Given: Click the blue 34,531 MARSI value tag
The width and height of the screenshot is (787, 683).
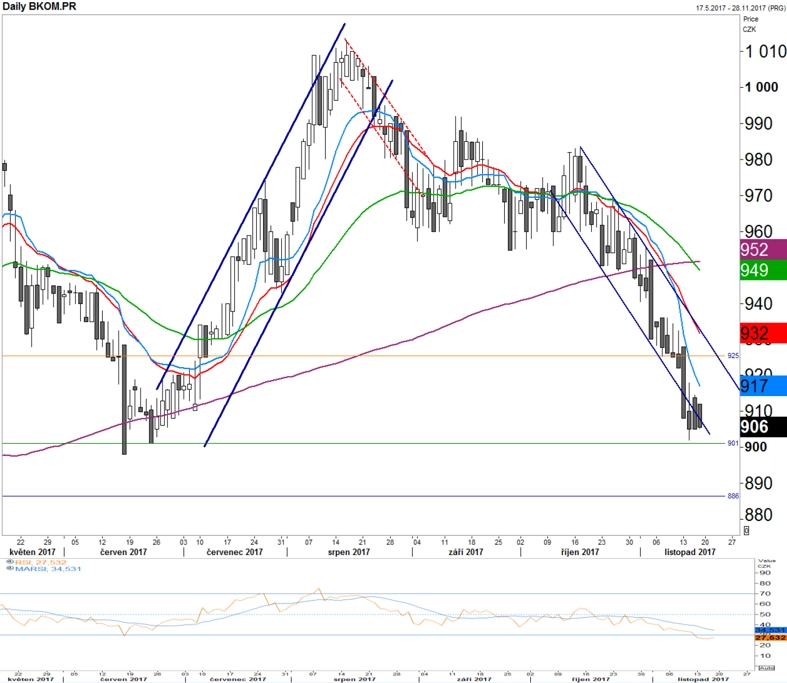Looking at the screenshot, I should [x=770, y=630].
